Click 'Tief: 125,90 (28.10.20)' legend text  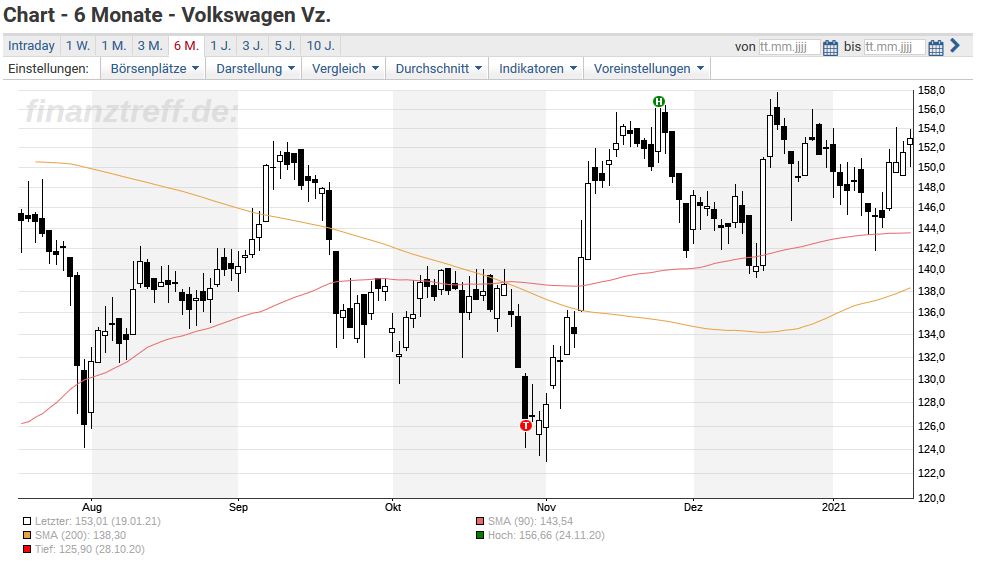(x=90, y=549)
